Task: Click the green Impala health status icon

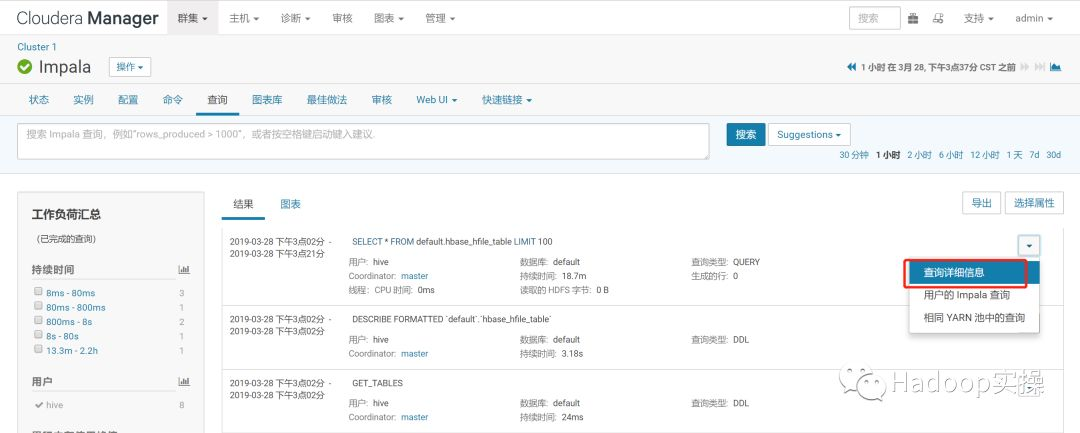Action: click(x=25, y=67)
